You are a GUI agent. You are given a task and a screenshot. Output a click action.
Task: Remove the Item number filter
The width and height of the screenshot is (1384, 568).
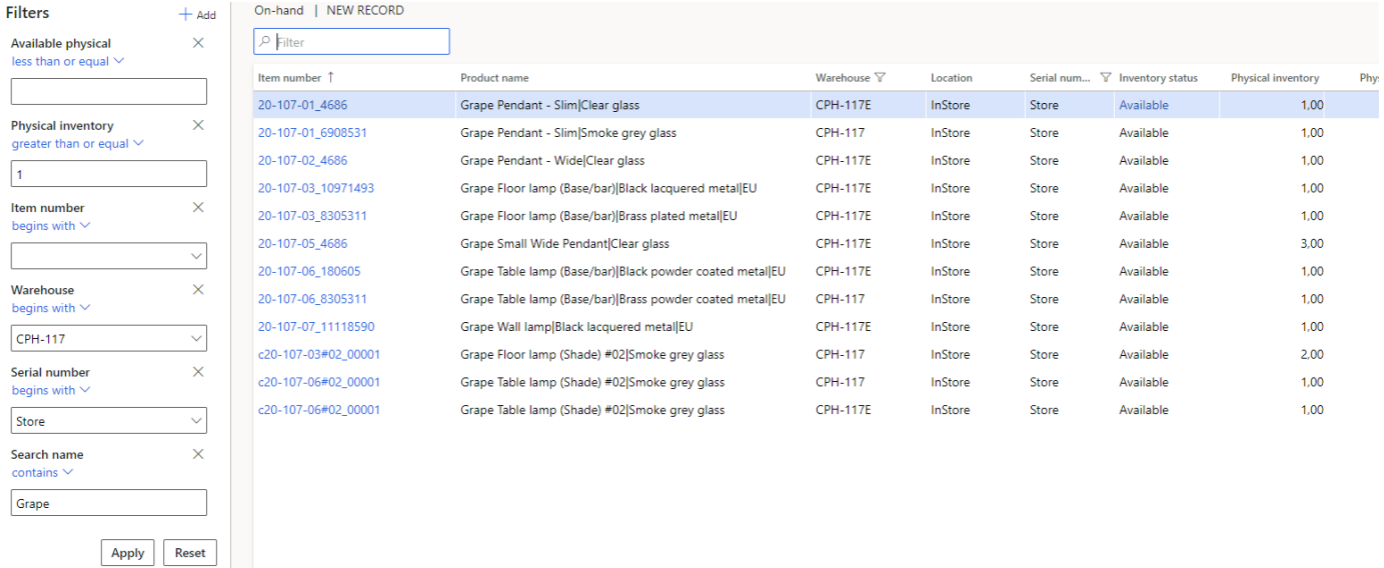(198, 207)
